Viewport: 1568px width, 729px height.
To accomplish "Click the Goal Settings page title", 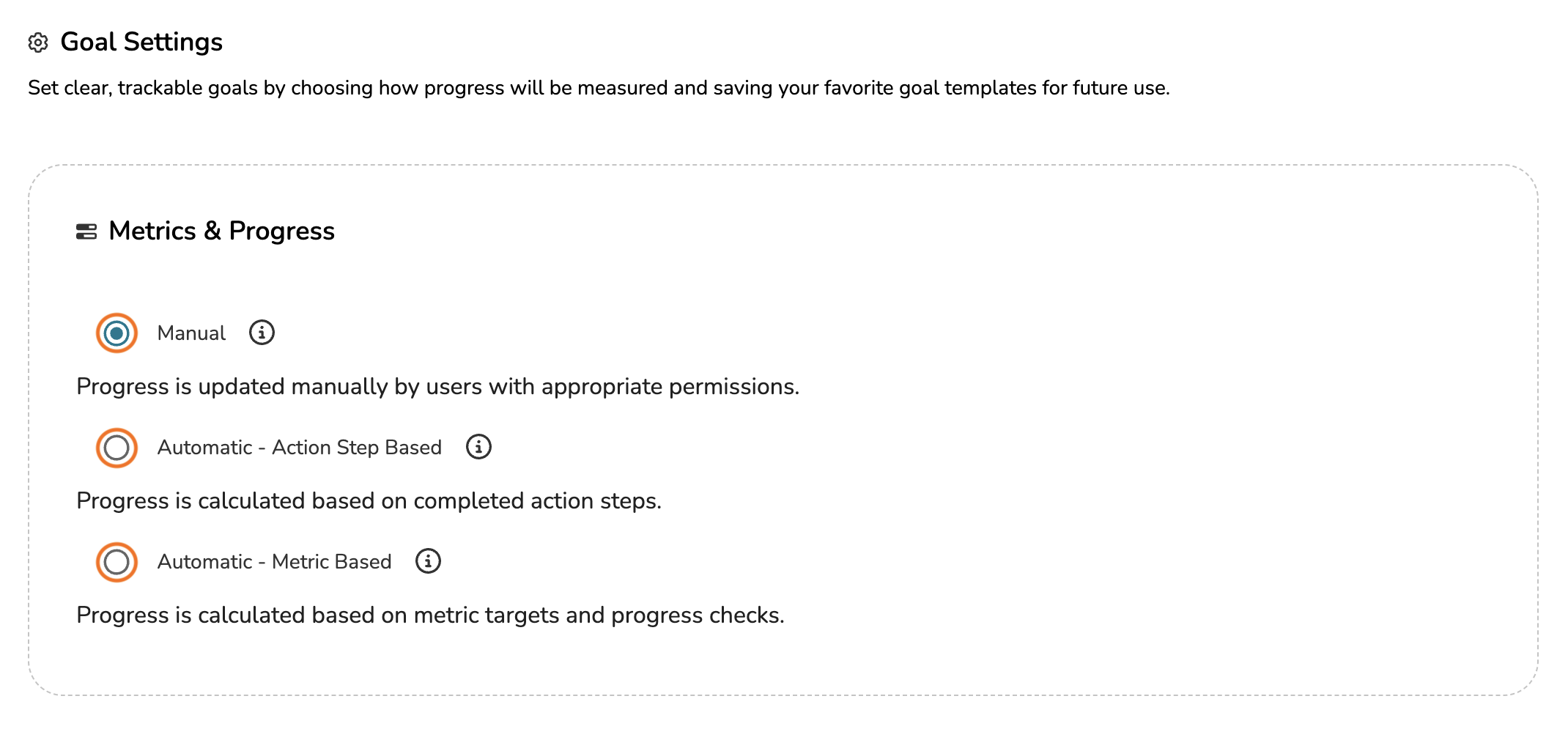I will pos(141,42).
